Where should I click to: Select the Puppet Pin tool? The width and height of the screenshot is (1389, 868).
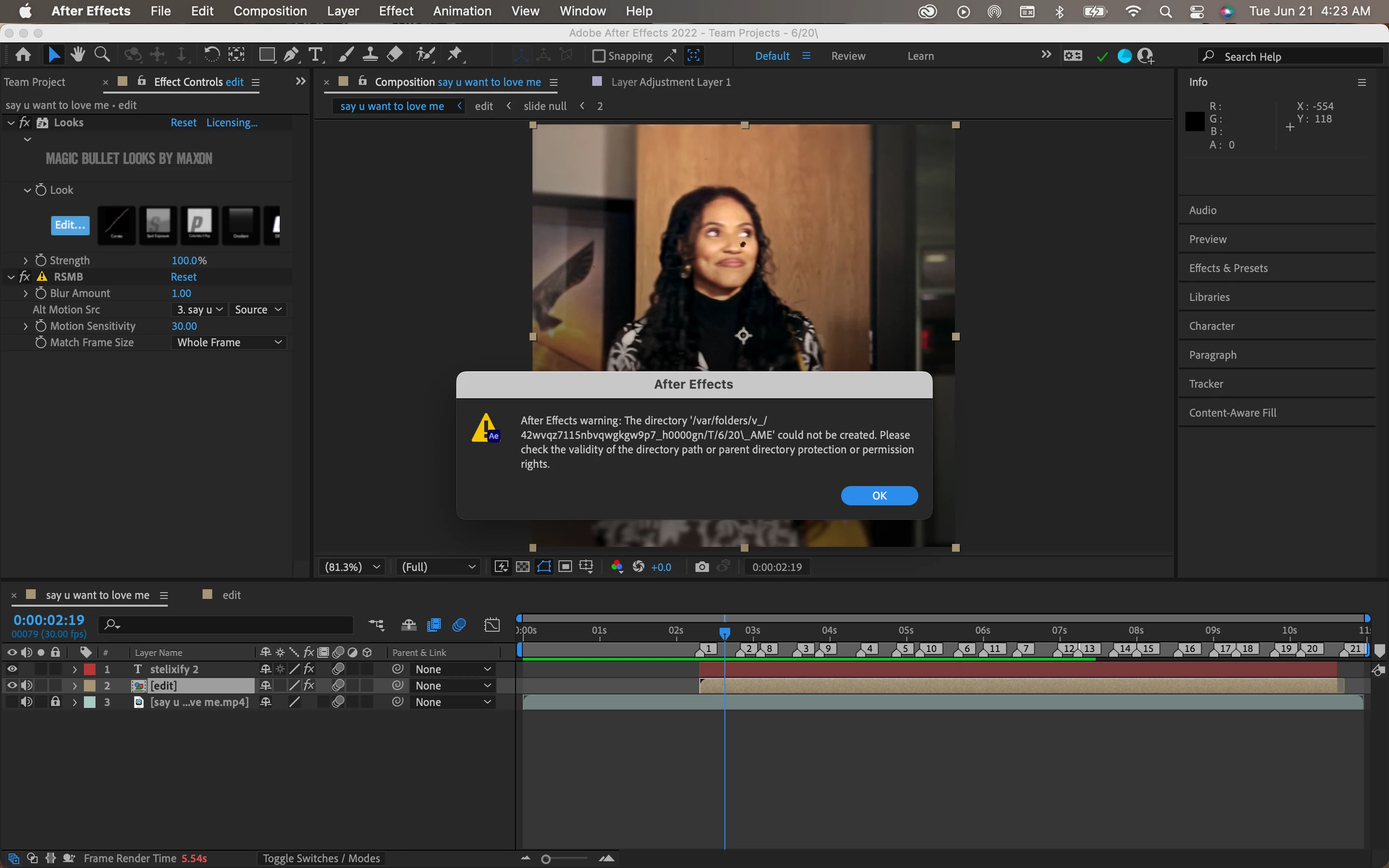[455, 55]
